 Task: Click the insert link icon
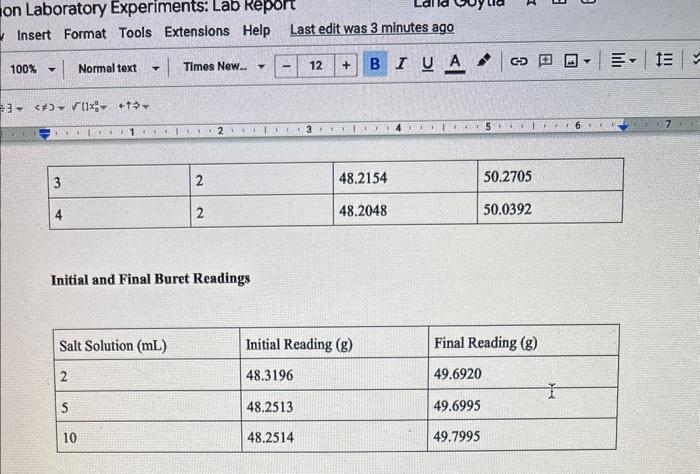click(518, 61)
